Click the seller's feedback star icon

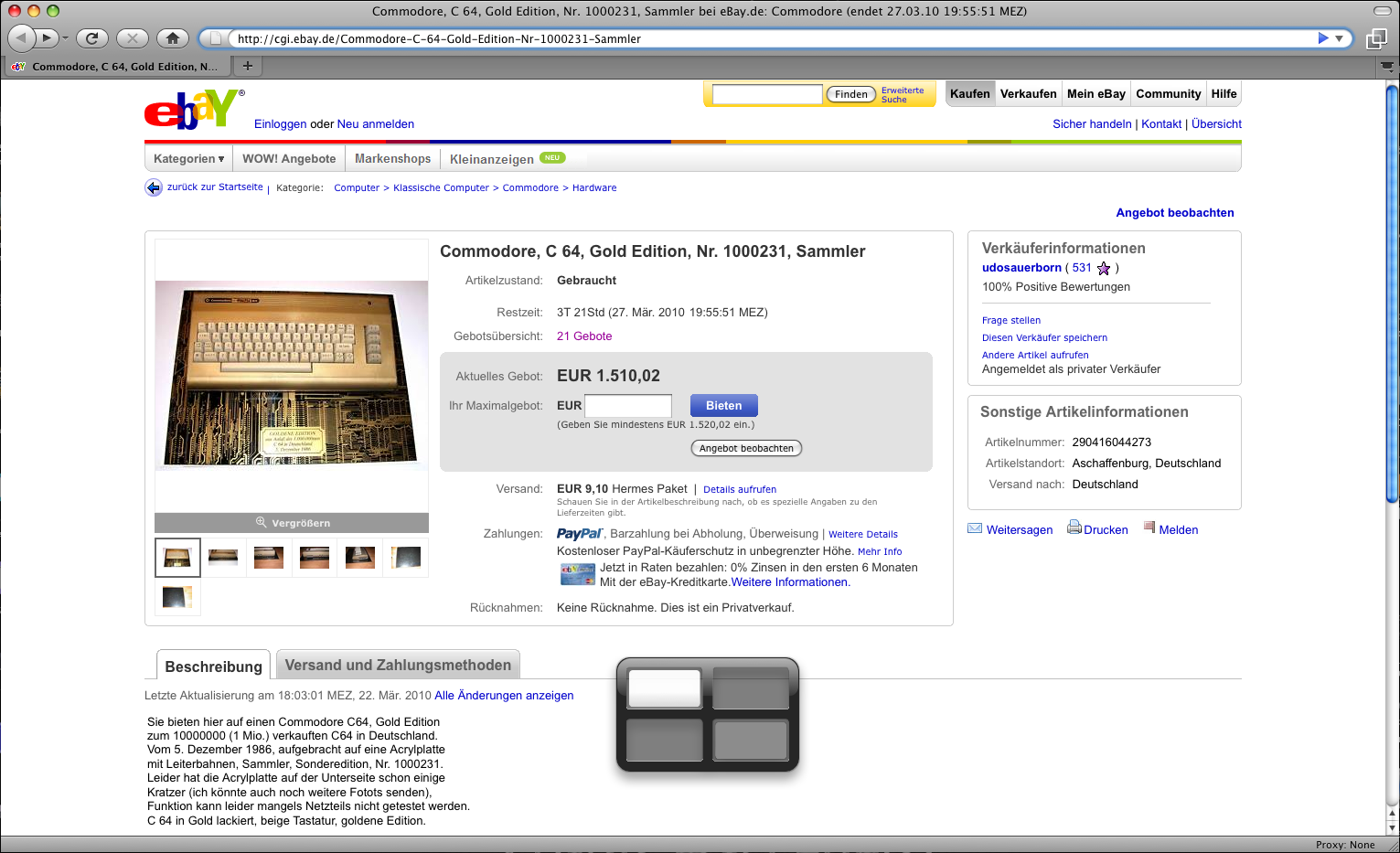pos(1104,268)
